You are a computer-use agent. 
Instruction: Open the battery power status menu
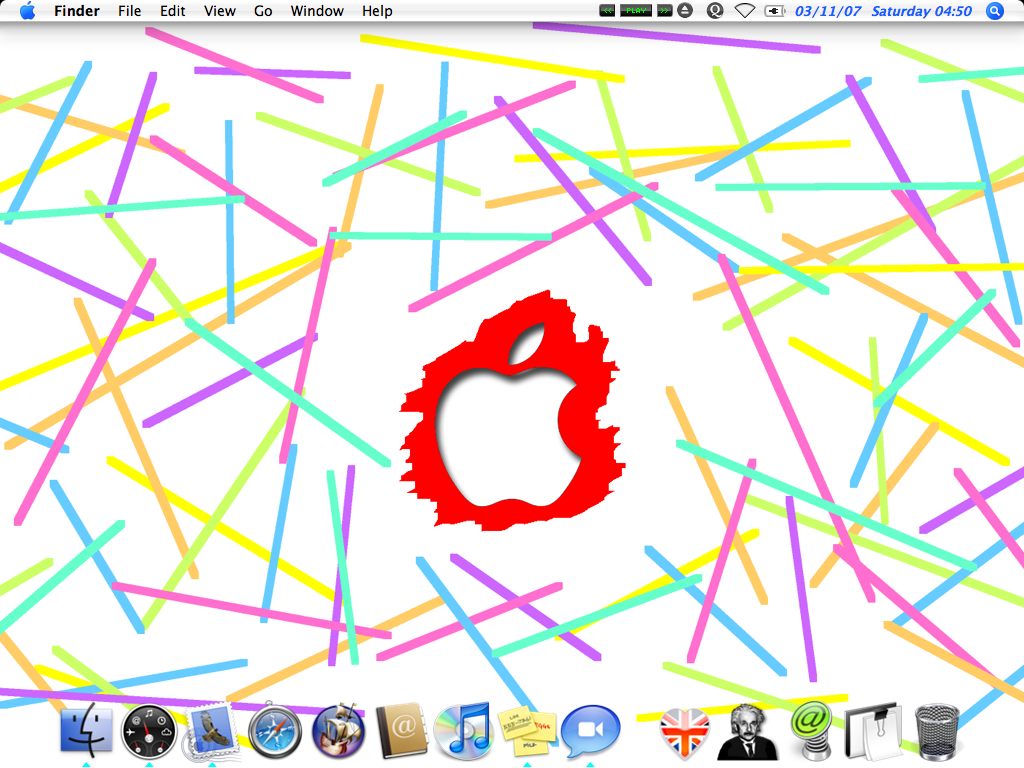pyautogui.click(x=775, y=10)
